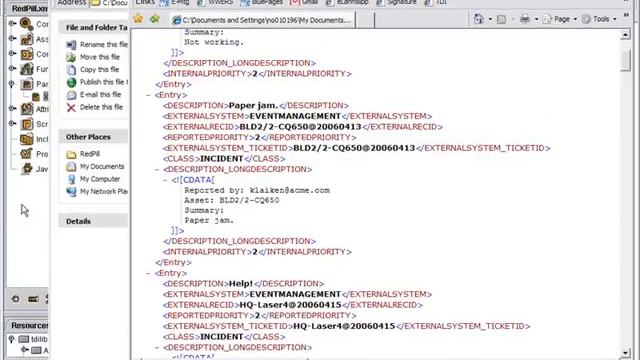Click the 'Rename this file' link
640x360 pixels.
[x=104, y=44]
